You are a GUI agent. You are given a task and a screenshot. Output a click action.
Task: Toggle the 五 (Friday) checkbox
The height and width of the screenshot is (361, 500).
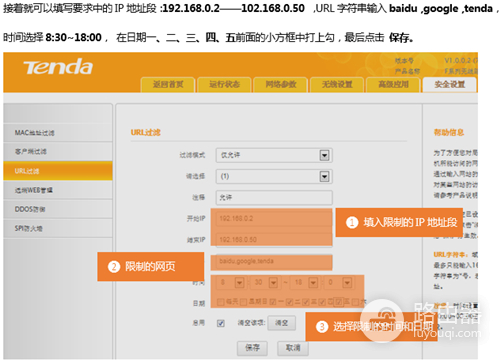[x=338, y=302]
